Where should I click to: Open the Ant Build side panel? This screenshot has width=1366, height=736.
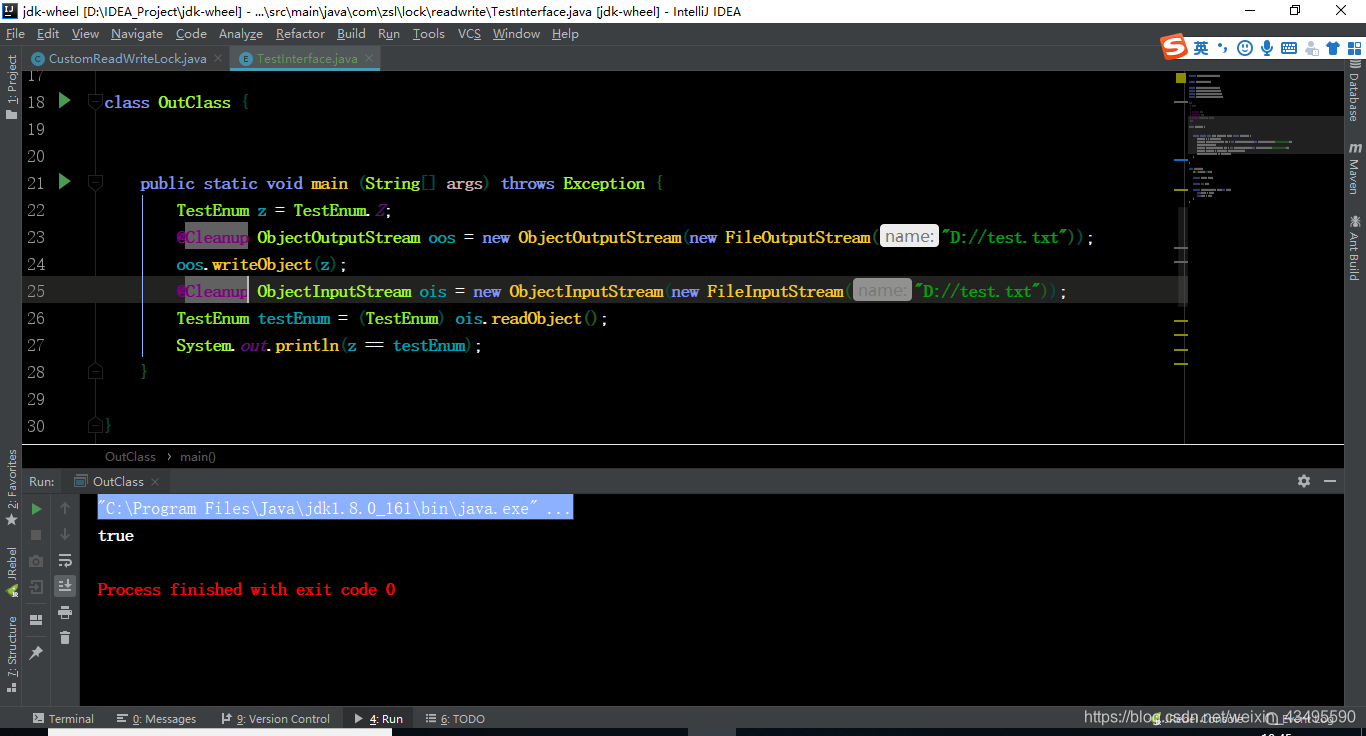1354,246
